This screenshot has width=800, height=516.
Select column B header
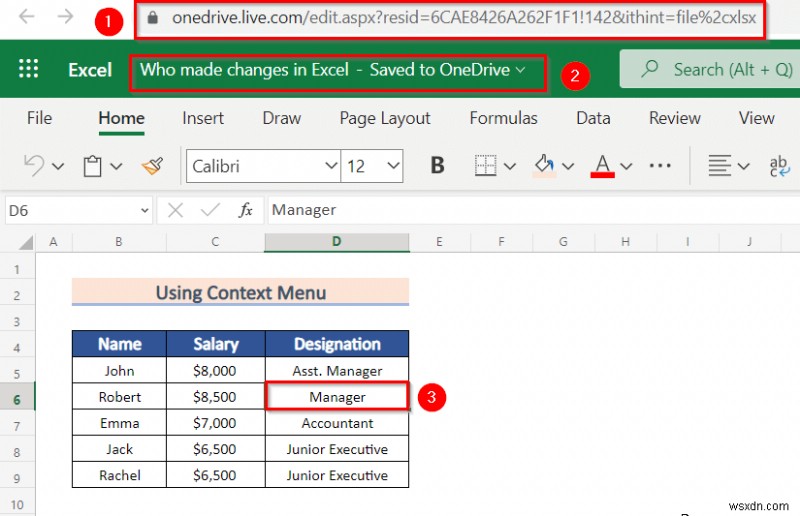click(x=119, y=242)
